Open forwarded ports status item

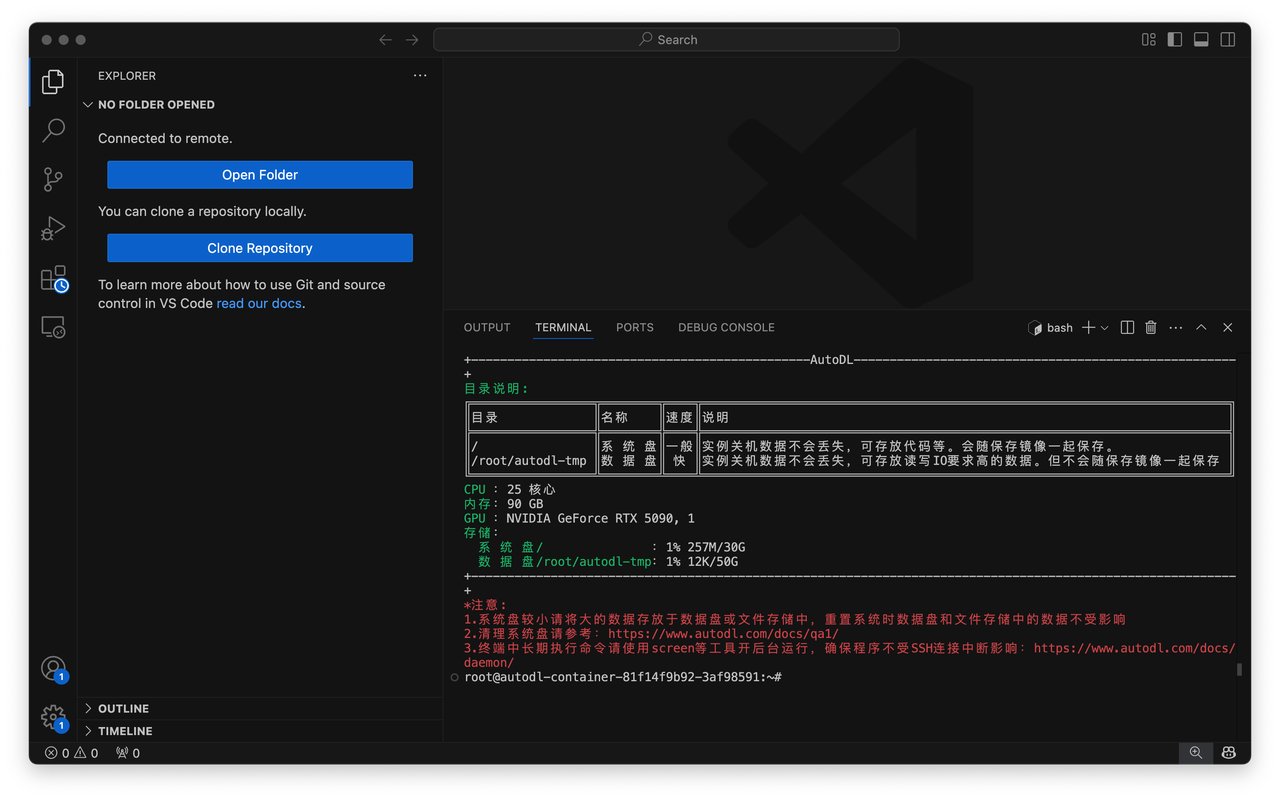pyautogui.click(x=128, y=753)
